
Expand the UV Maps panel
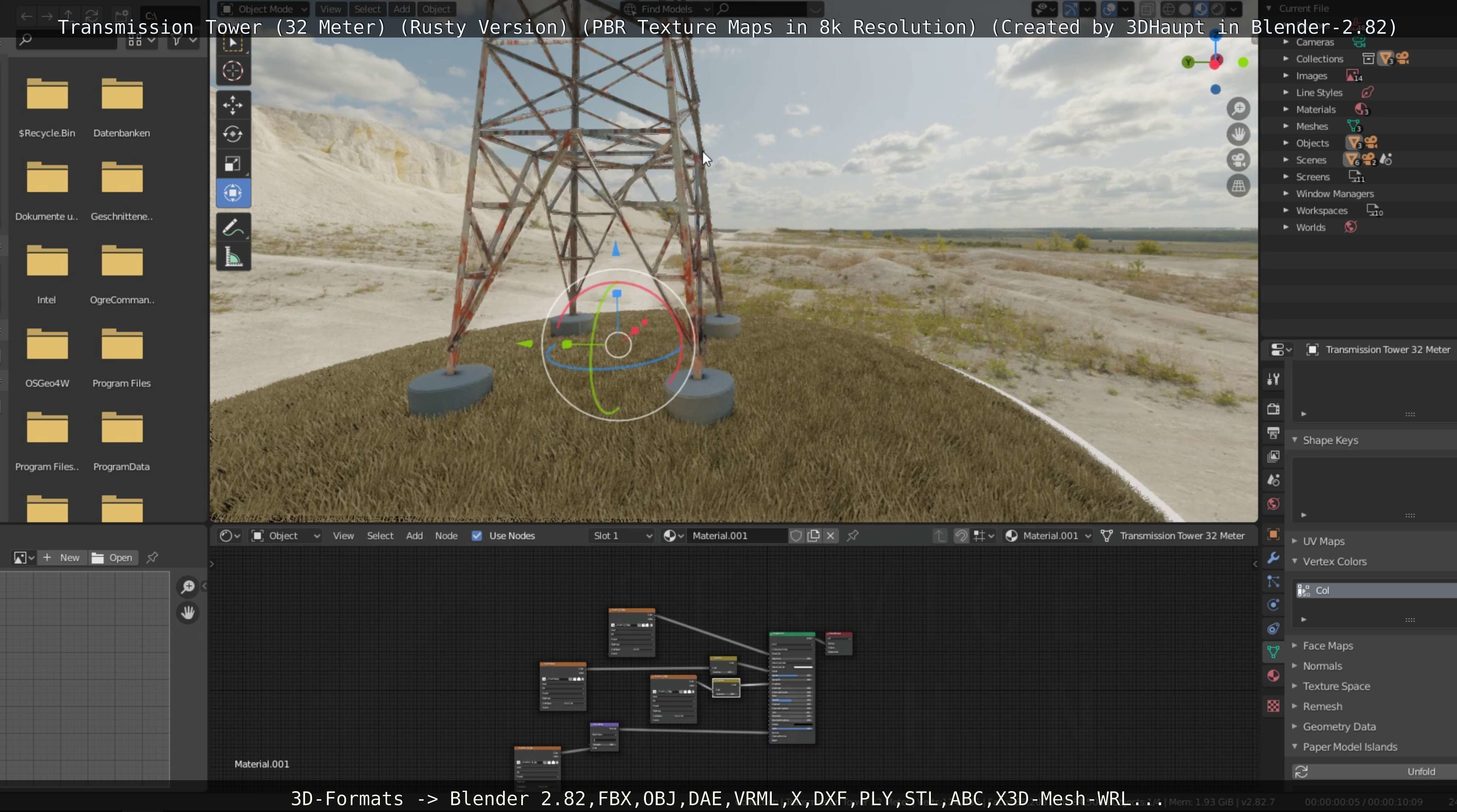[1295, 541]
